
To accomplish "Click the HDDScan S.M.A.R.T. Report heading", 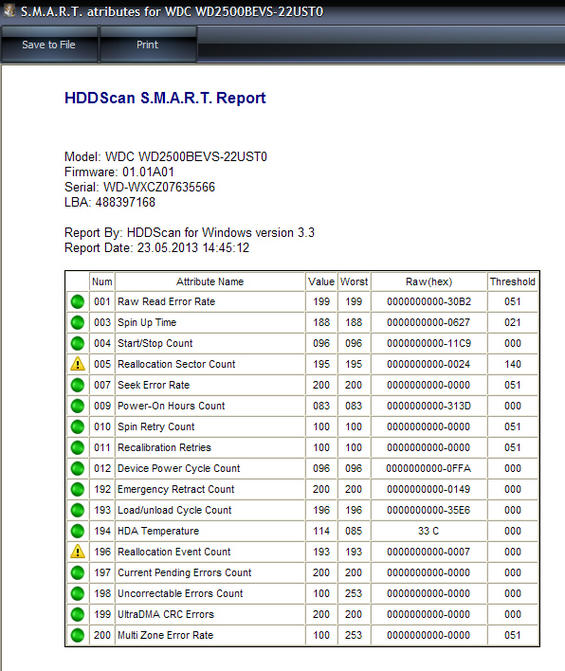I will (165, 98).
